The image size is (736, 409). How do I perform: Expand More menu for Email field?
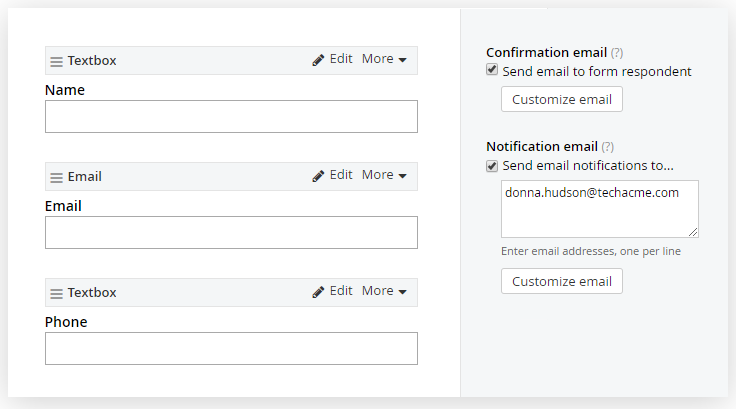(384, 175)
